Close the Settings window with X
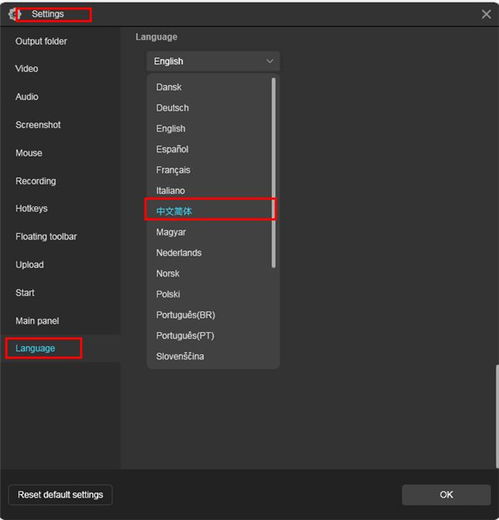499x520 pixels. pyautogui.click(x=486, y=14)
